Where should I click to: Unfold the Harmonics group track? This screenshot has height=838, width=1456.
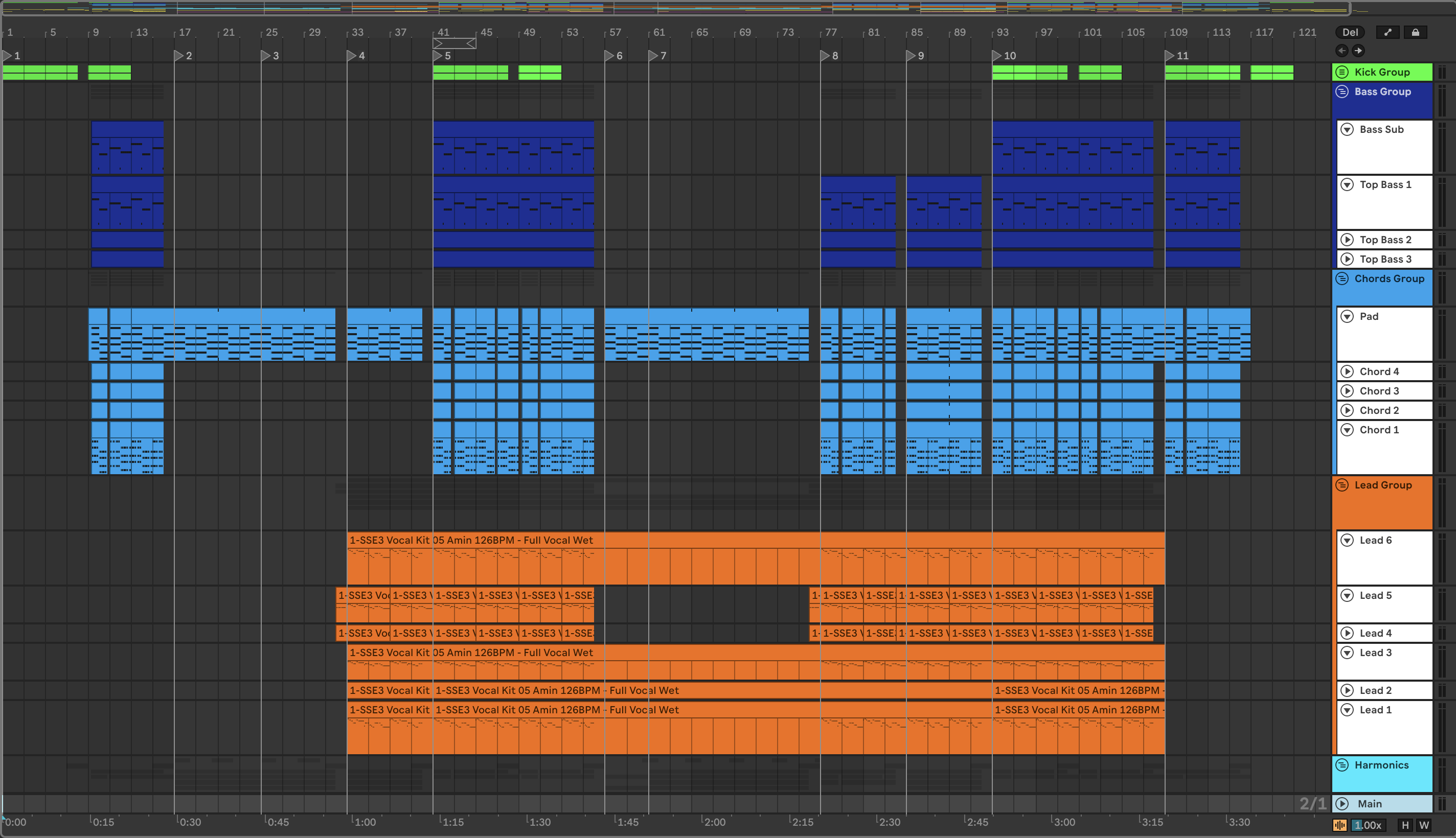[x=1342, y=765]
